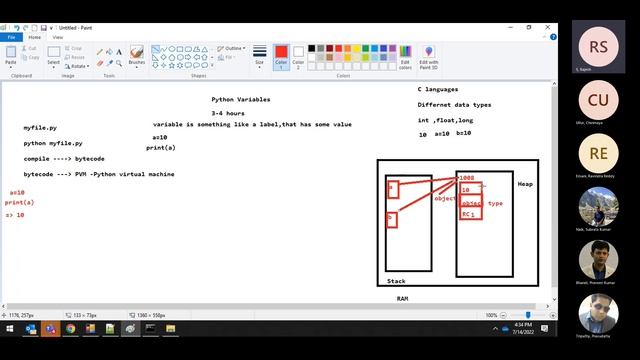Open File Explorer from the taskbar

click(x=171, y=329)
